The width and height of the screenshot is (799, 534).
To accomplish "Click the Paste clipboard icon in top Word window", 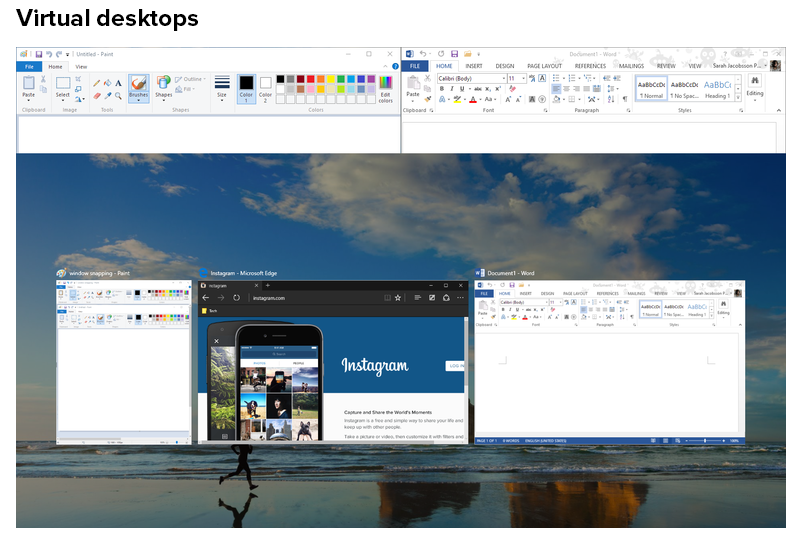I will pos(413,82).
